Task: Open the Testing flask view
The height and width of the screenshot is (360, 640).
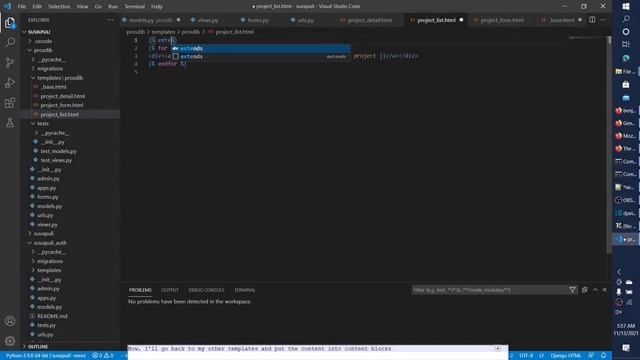Action: coord(10,122)
